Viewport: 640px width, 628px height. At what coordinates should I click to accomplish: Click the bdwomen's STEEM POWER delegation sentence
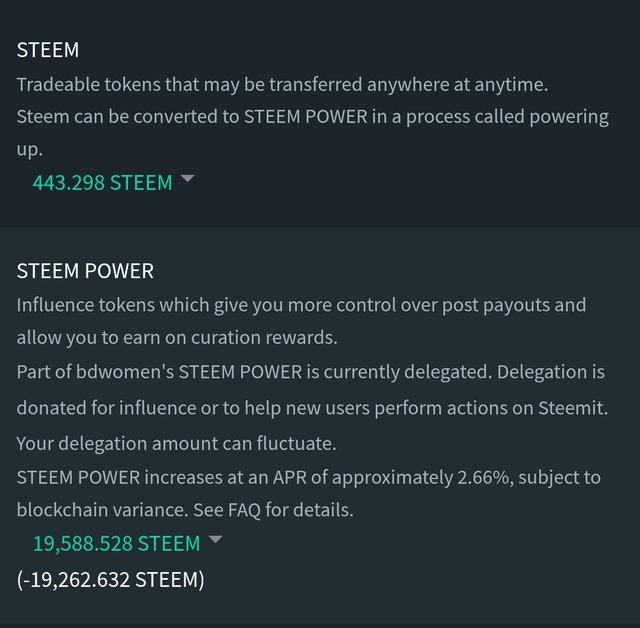tap(311, 372)
